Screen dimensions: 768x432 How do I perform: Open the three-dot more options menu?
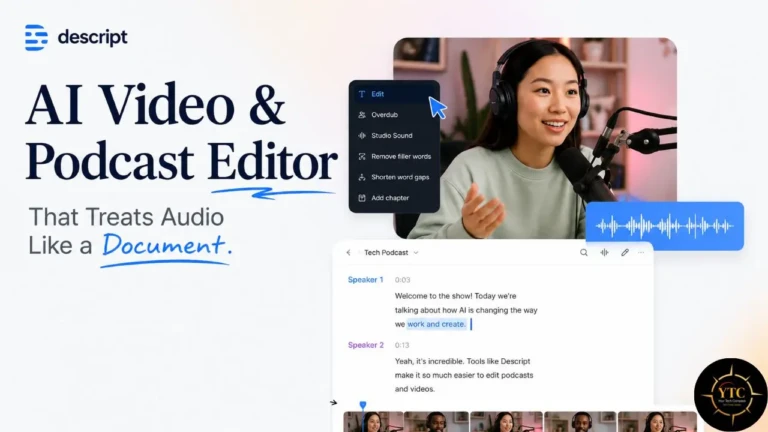tap(641, 253)
